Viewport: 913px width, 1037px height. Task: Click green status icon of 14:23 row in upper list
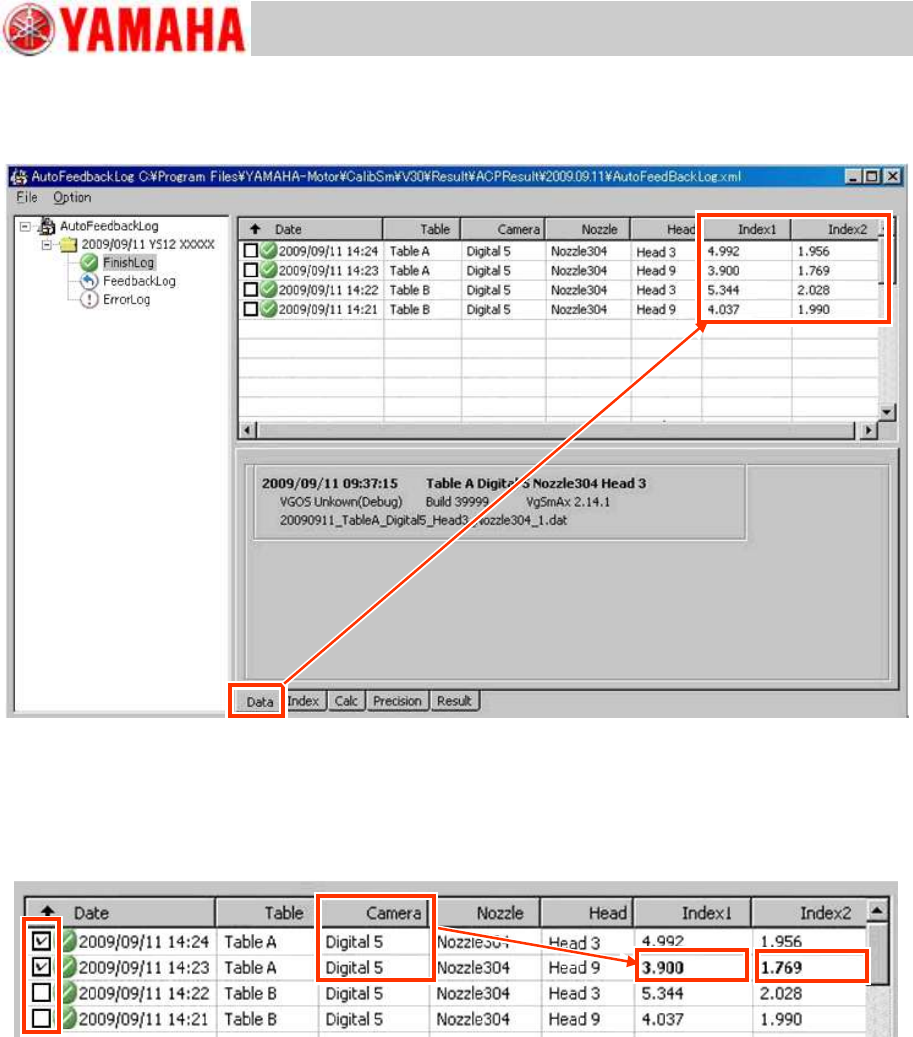coord(268,270)
